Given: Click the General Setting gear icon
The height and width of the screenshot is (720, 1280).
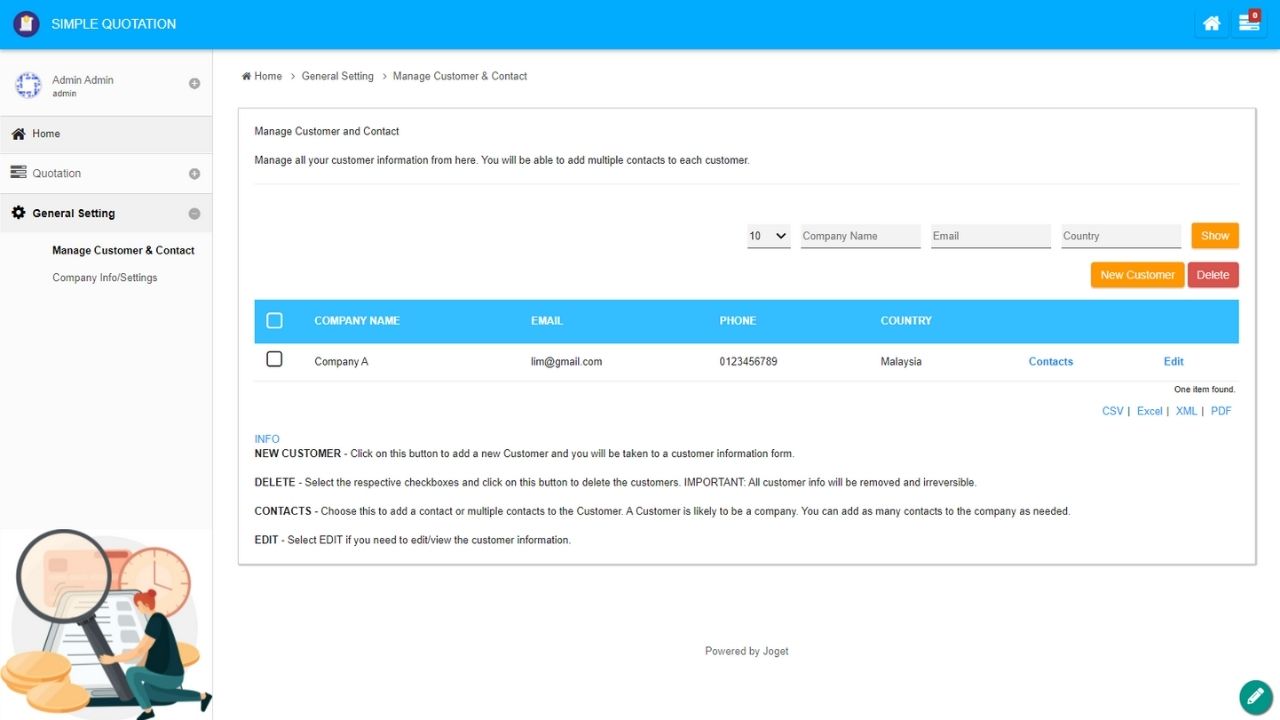Looking at the screenshot, I should (18, 213).
